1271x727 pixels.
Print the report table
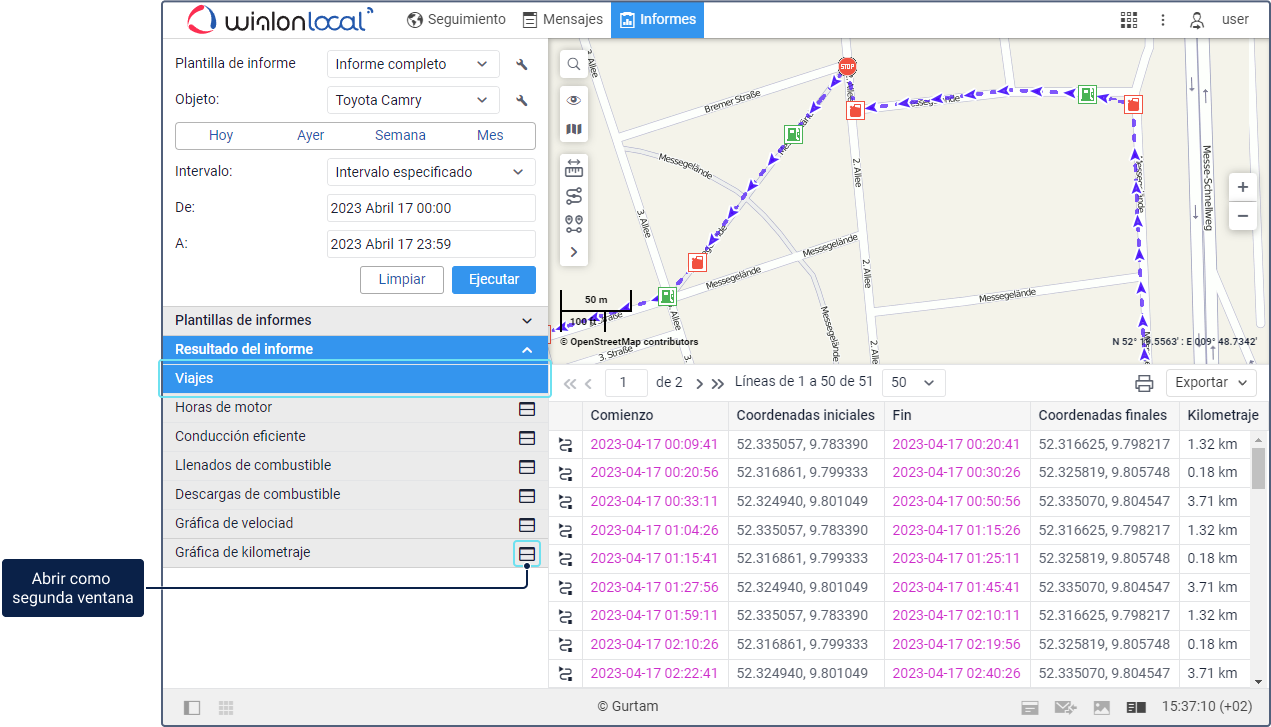[x=1144, y=382]
